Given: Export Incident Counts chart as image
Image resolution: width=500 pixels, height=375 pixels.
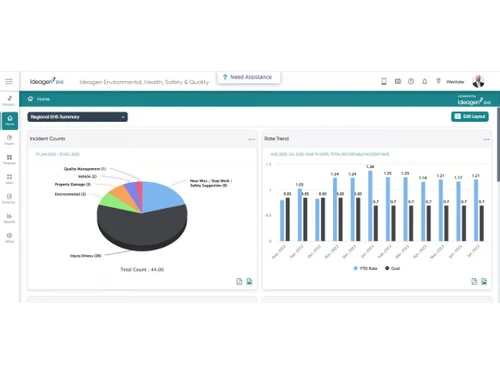Looking at the screenshot, I should 249,282.
